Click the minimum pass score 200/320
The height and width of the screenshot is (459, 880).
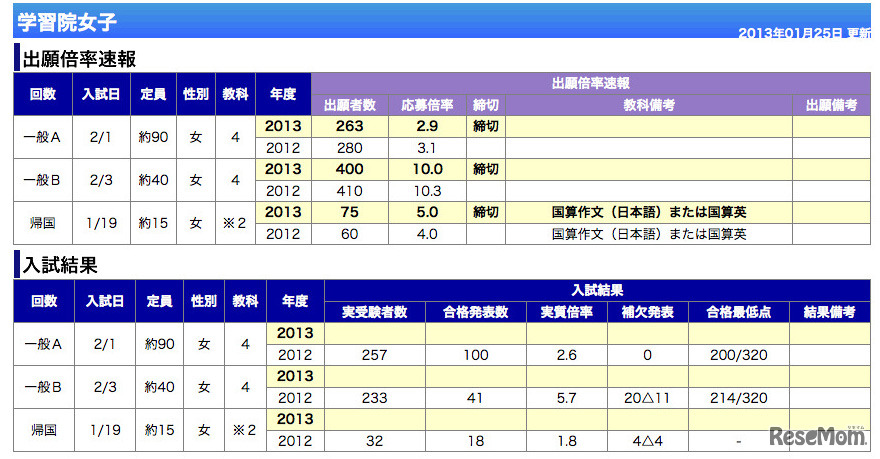pyautogui.click(x=738, y=355)
